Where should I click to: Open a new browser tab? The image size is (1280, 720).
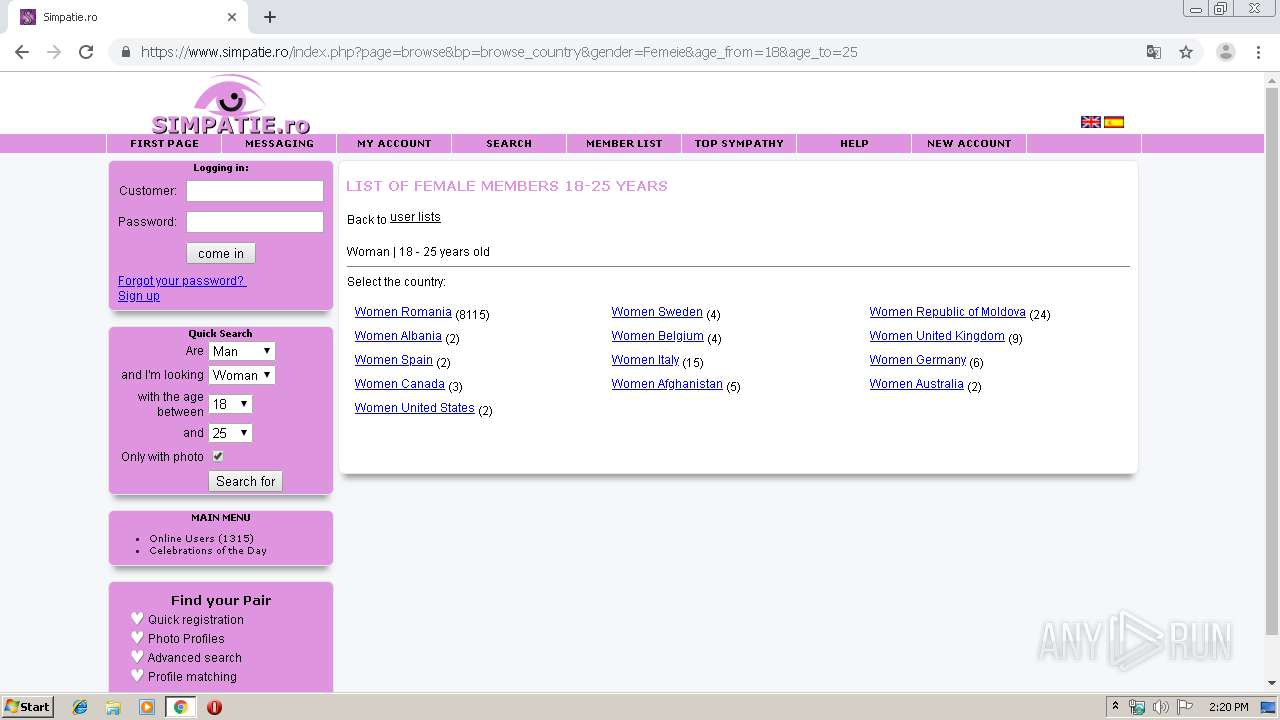click(270, 17)
